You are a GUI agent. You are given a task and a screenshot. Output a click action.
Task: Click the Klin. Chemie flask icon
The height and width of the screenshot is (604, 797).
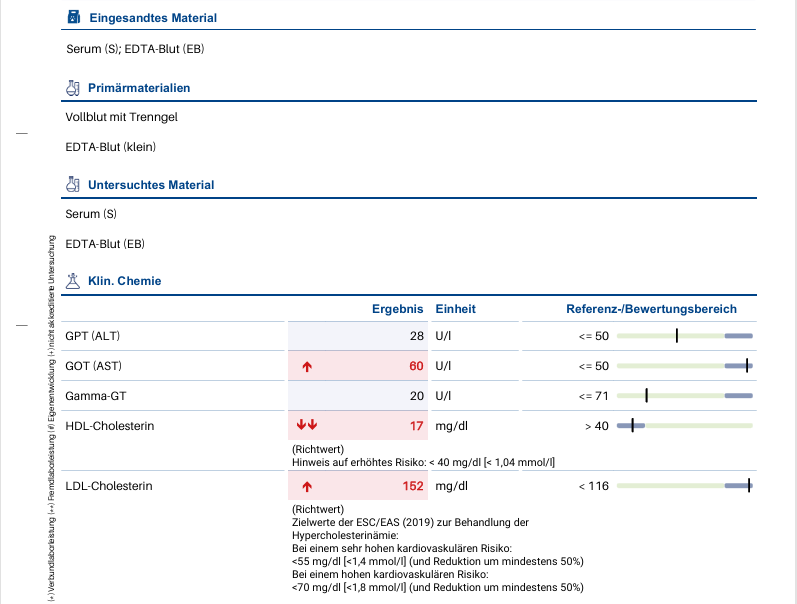(72, 281)
